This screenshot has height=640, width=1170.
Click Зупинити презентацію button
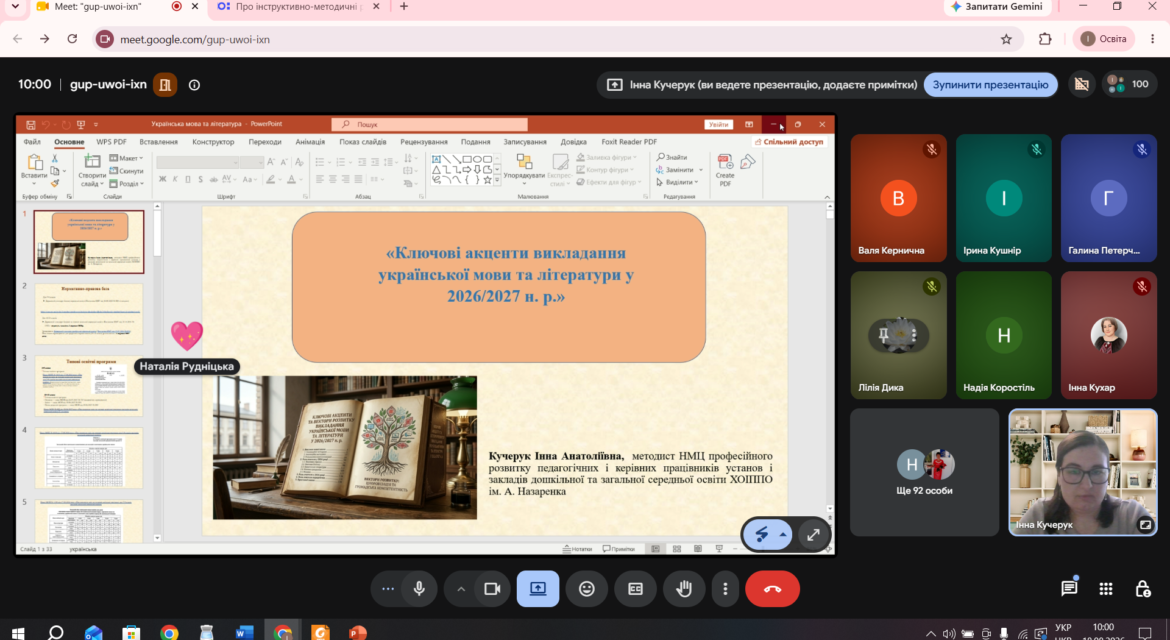coord(990,84)
